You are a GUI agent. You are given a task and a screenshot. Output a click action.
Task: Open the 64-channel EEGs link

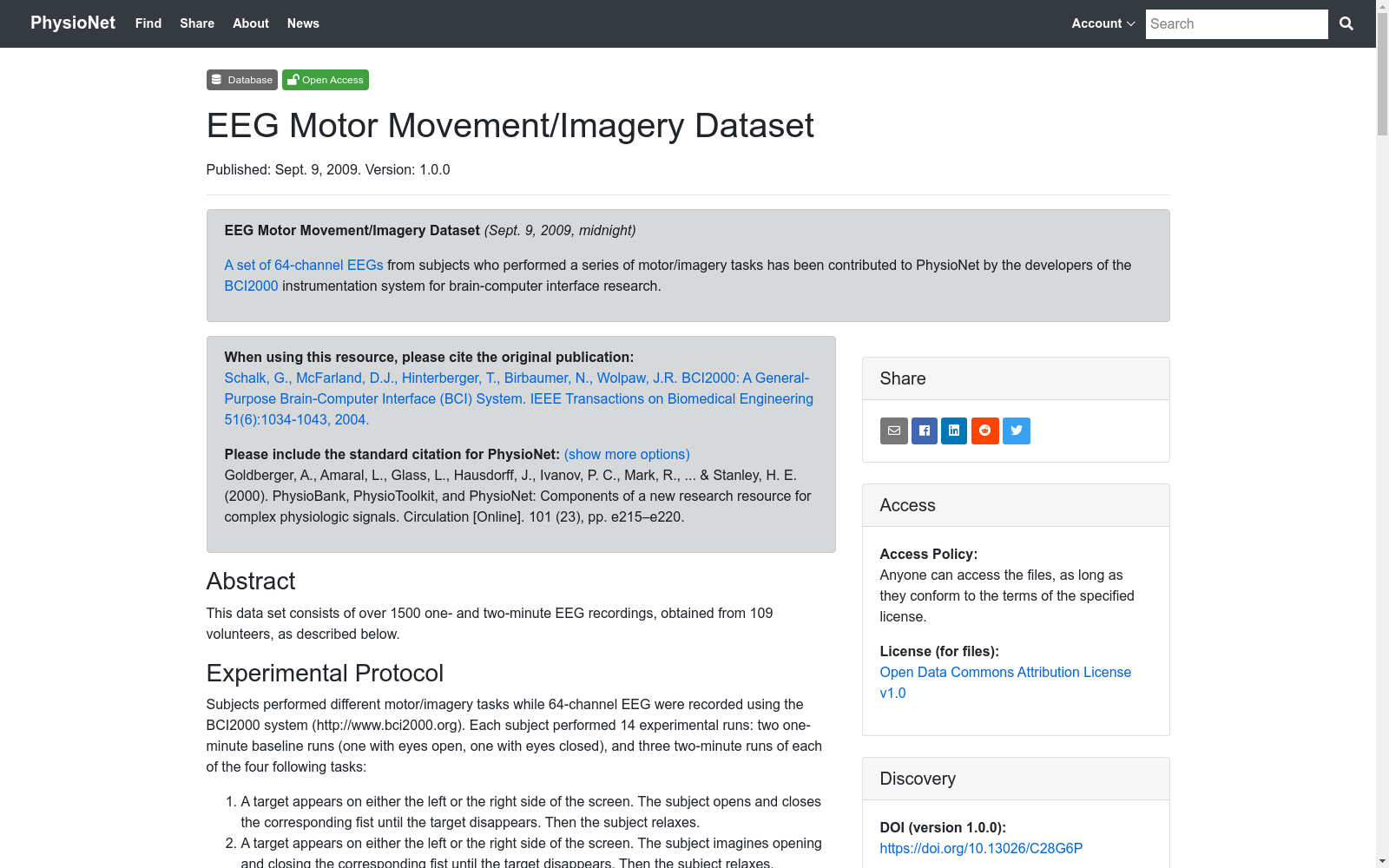(x=304, y=265)
